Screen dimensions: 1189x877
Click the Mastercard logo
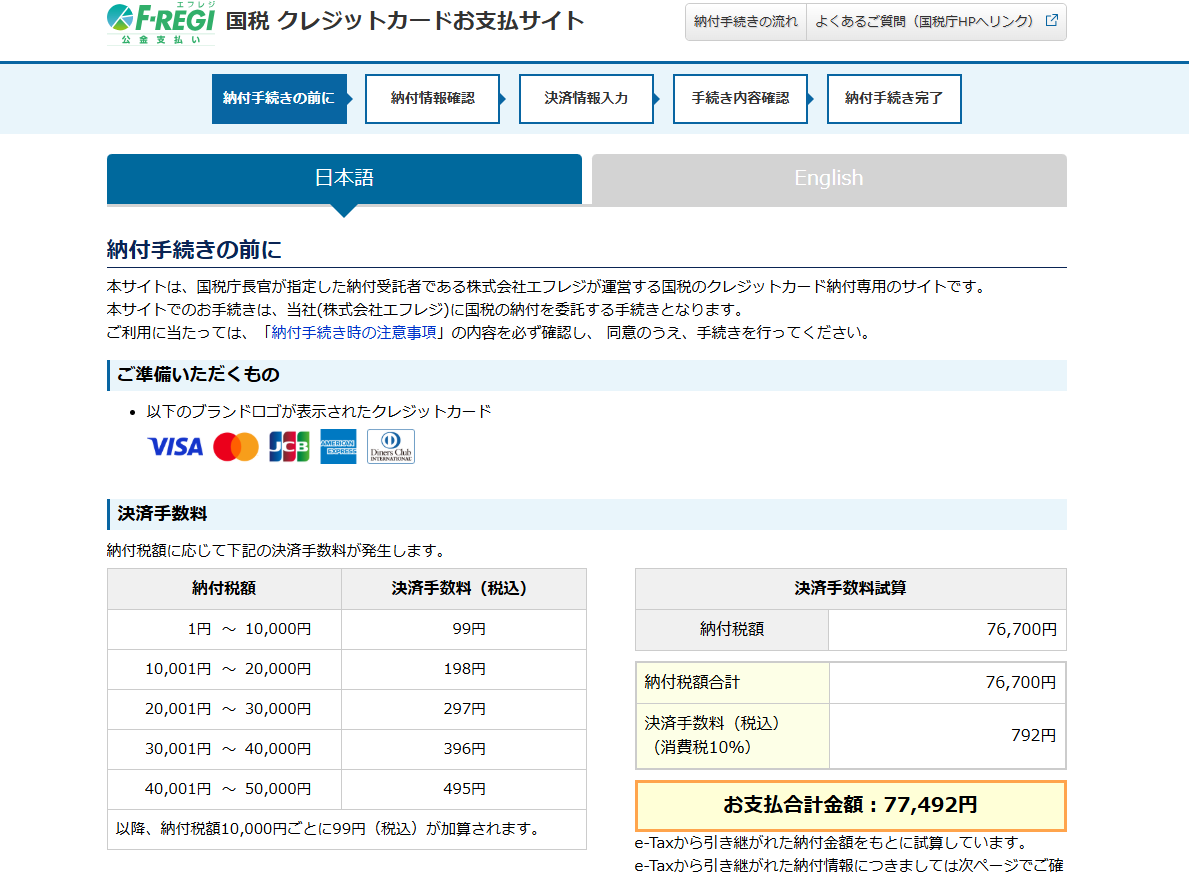tap(236, 447)
